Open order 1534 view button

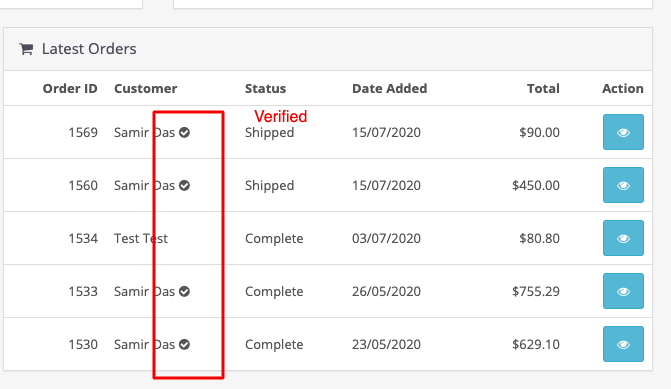(623, 238)
